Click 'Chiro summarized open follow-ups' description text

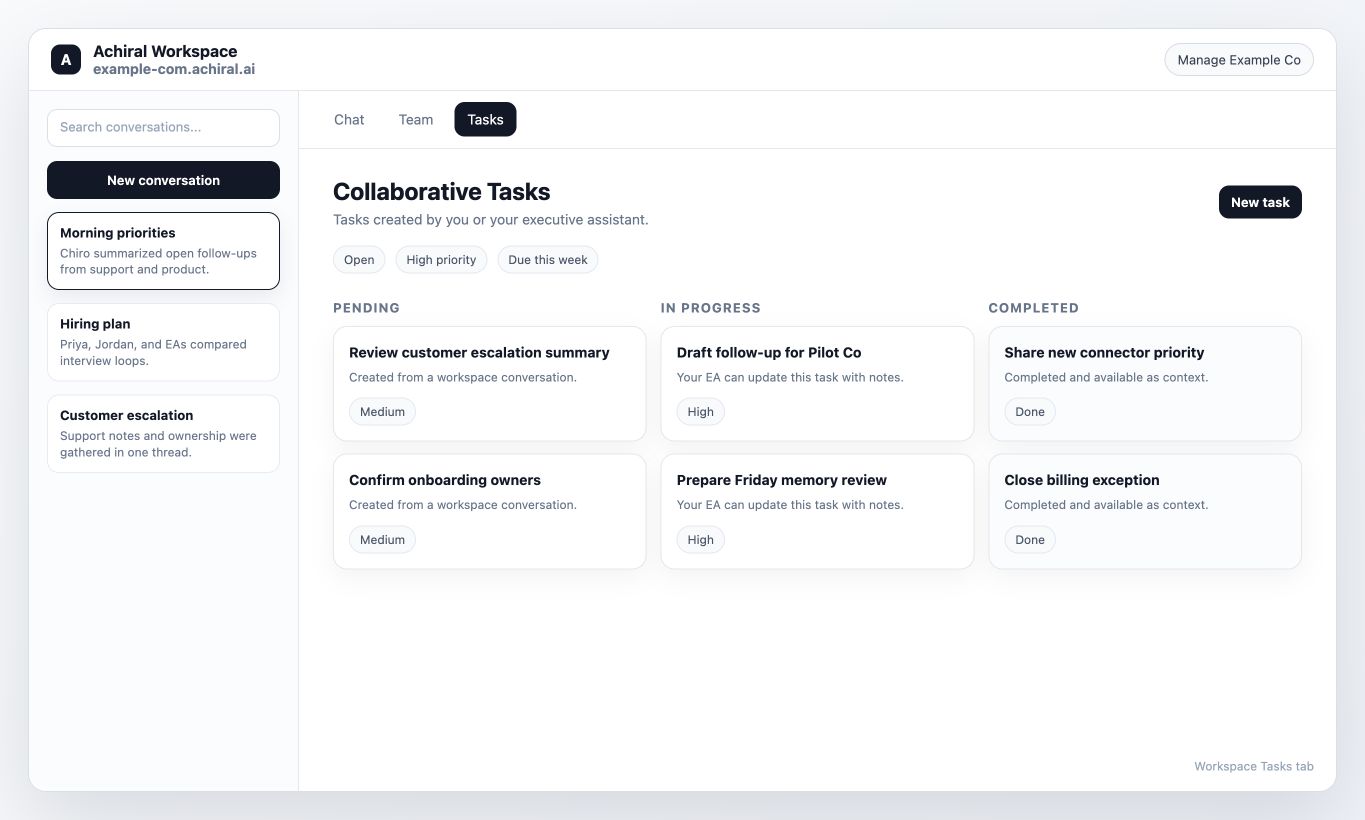[x=158, y=261]
